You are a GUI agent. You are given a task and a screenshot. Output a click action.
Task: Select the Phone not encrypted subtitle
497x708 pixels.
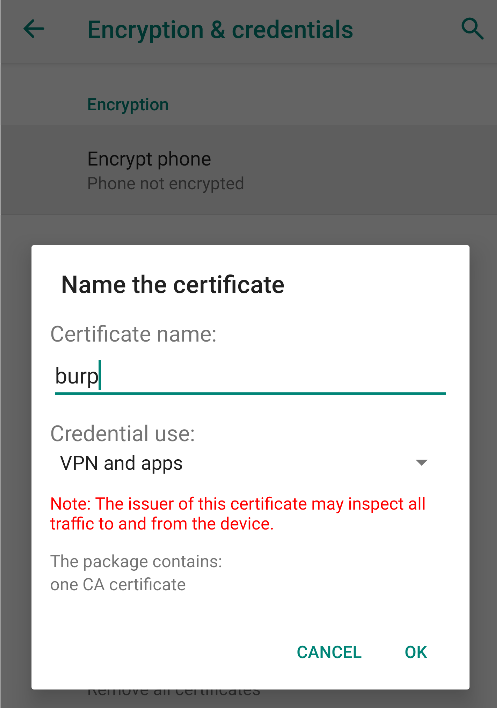pos(165,184)
